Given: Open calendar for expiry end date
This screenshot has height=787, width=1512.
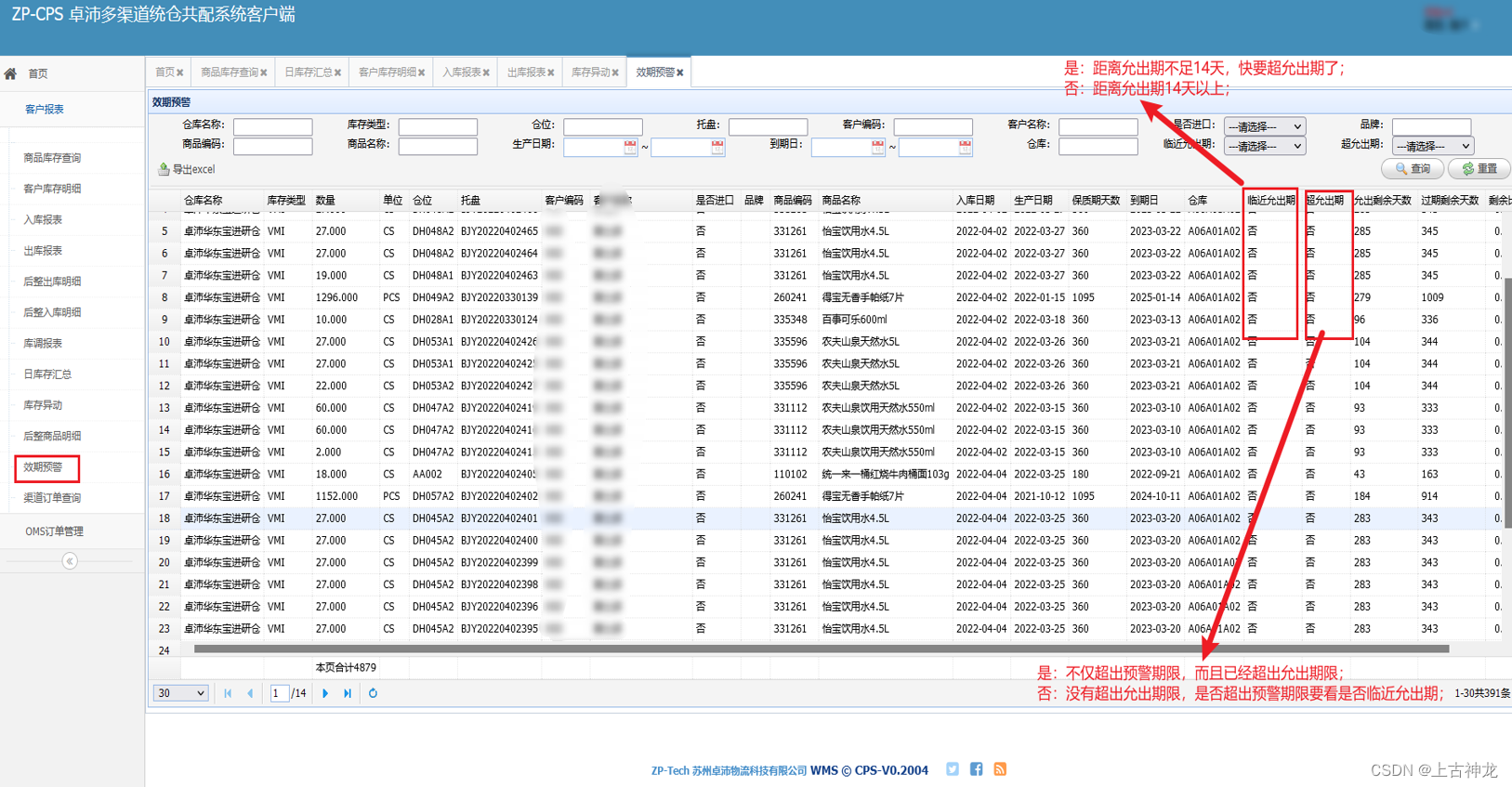Looking at the screenshot, I should coord(965,147).
